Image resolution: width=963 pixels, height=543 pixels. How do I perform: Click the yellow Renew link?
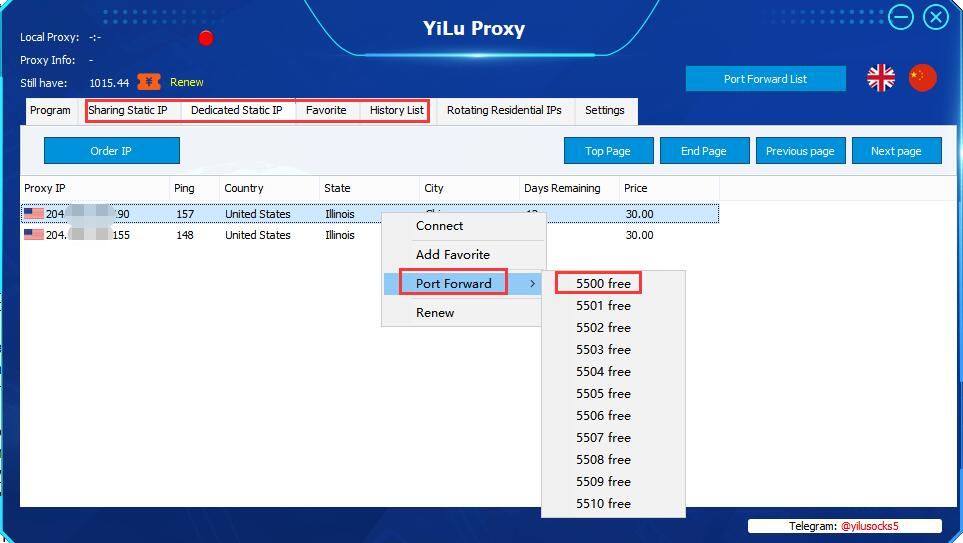[x=187, y=82]
